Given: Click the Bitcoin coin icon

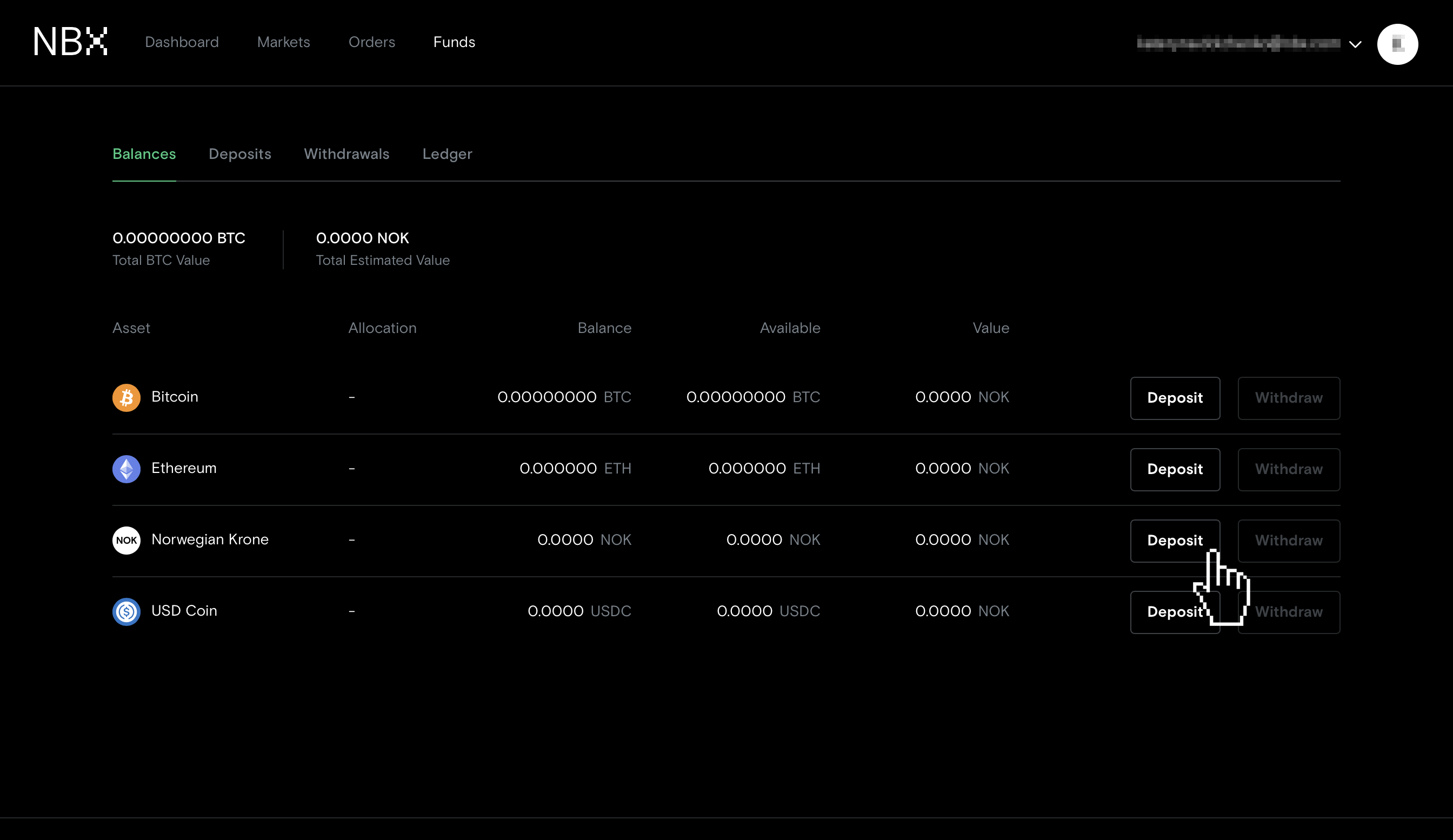Looking at the screenshot, I should (126, 397).
